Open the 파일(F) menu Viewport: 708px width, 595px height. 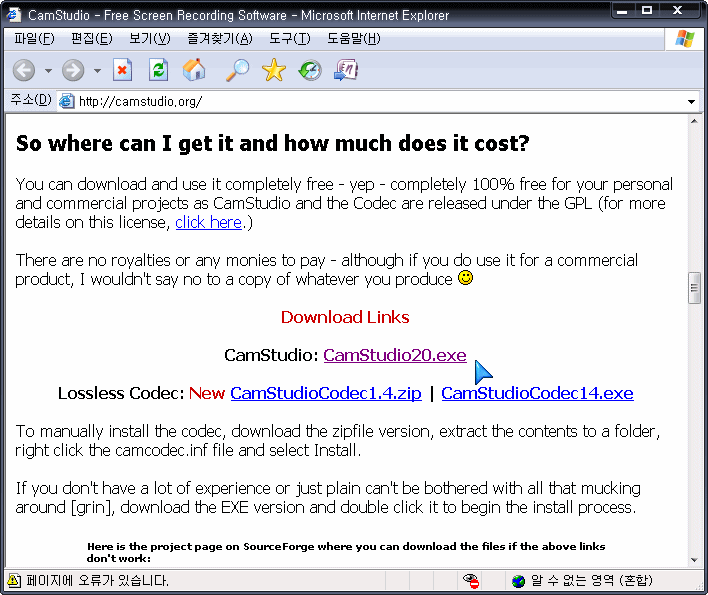click(x=34, y=39)
